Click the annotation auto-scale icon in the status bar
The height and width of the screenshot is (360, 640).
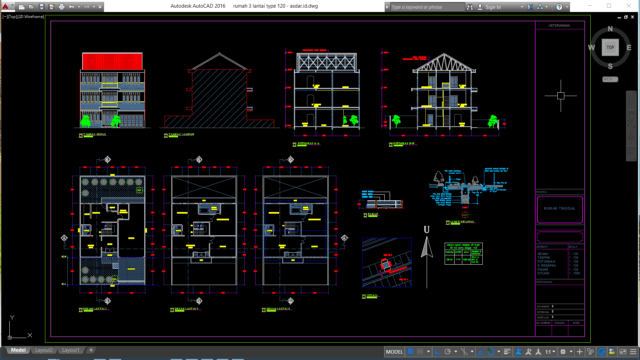(x=528, y=352)
